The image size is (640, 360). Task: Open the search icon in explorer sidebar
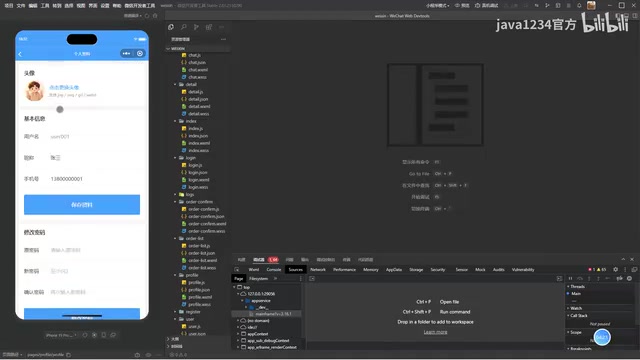[184, 27]
